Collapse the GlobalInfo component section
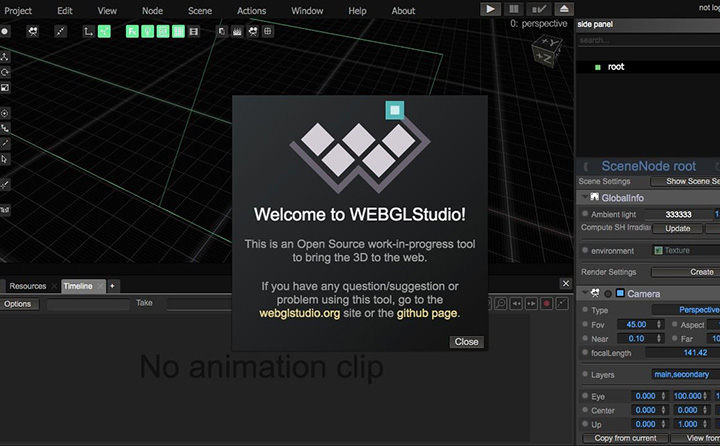 [585, 198]
